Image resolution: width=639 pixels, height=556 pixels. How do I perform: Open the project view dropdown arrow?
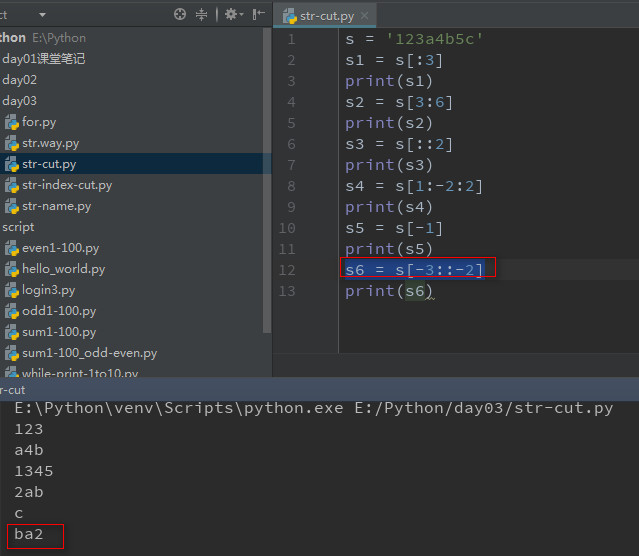pos(42,15)
